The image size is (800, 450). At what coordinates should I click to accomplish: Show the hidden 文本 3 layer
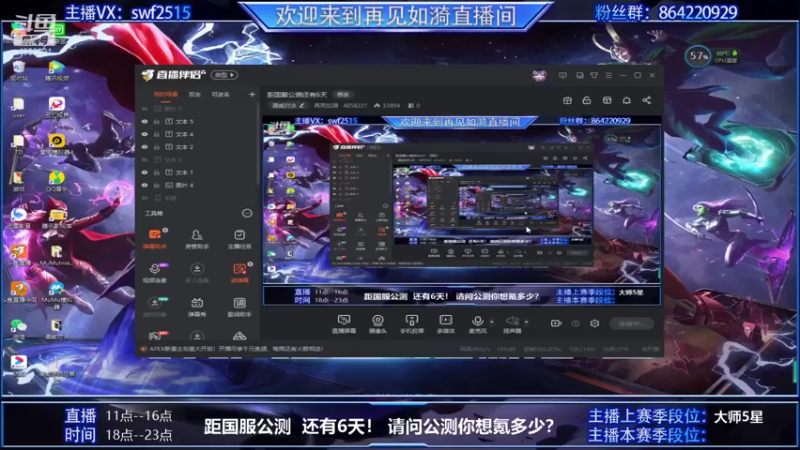[145, 160]
